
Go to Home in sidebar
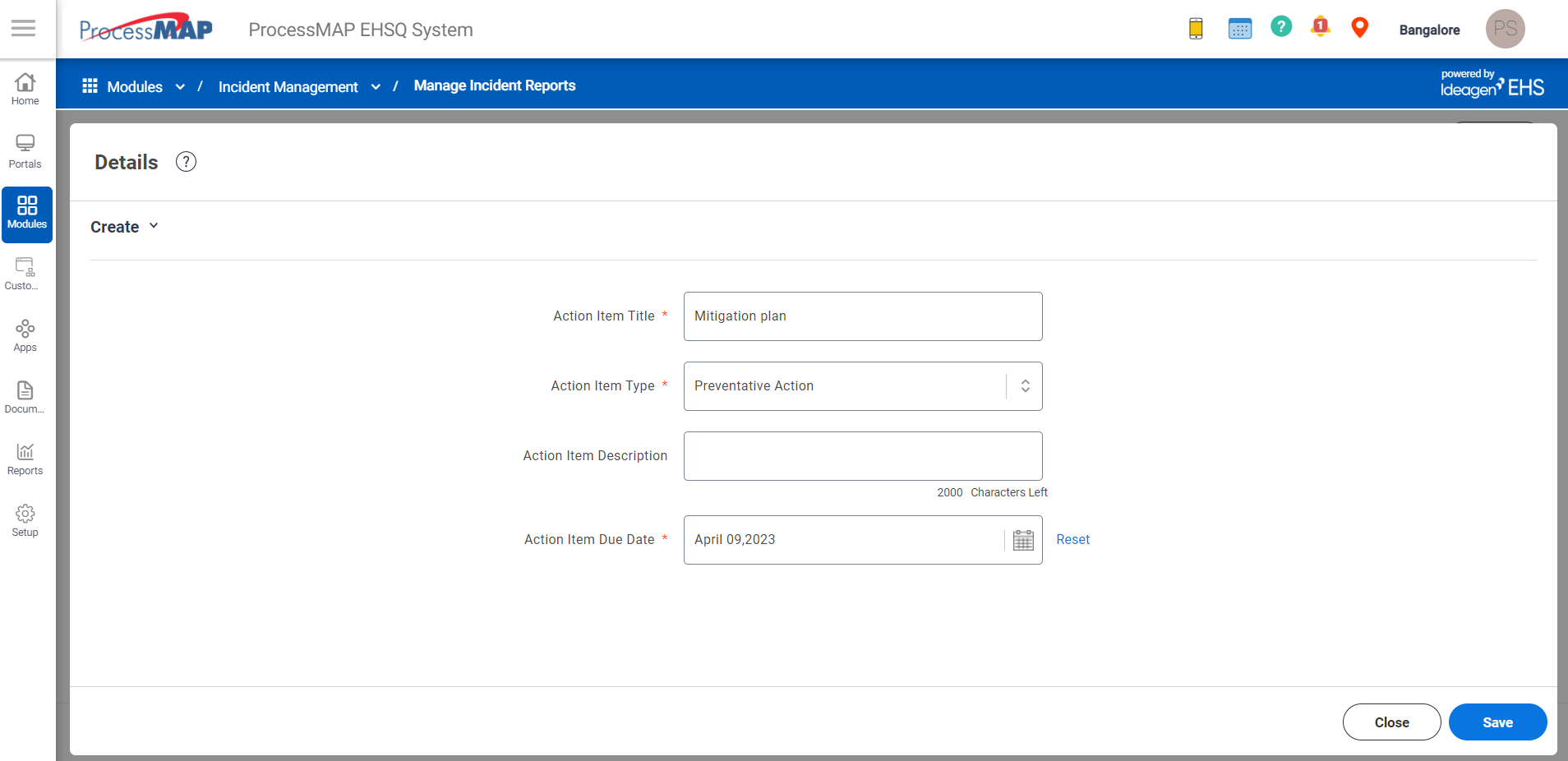(25, 90)
